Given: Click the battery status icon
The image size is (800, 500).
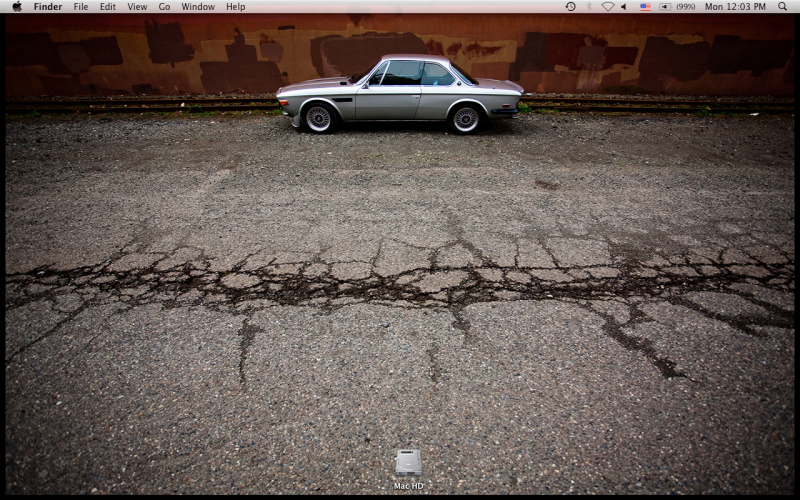Looking at the screenshot, I should coord(665,7).
